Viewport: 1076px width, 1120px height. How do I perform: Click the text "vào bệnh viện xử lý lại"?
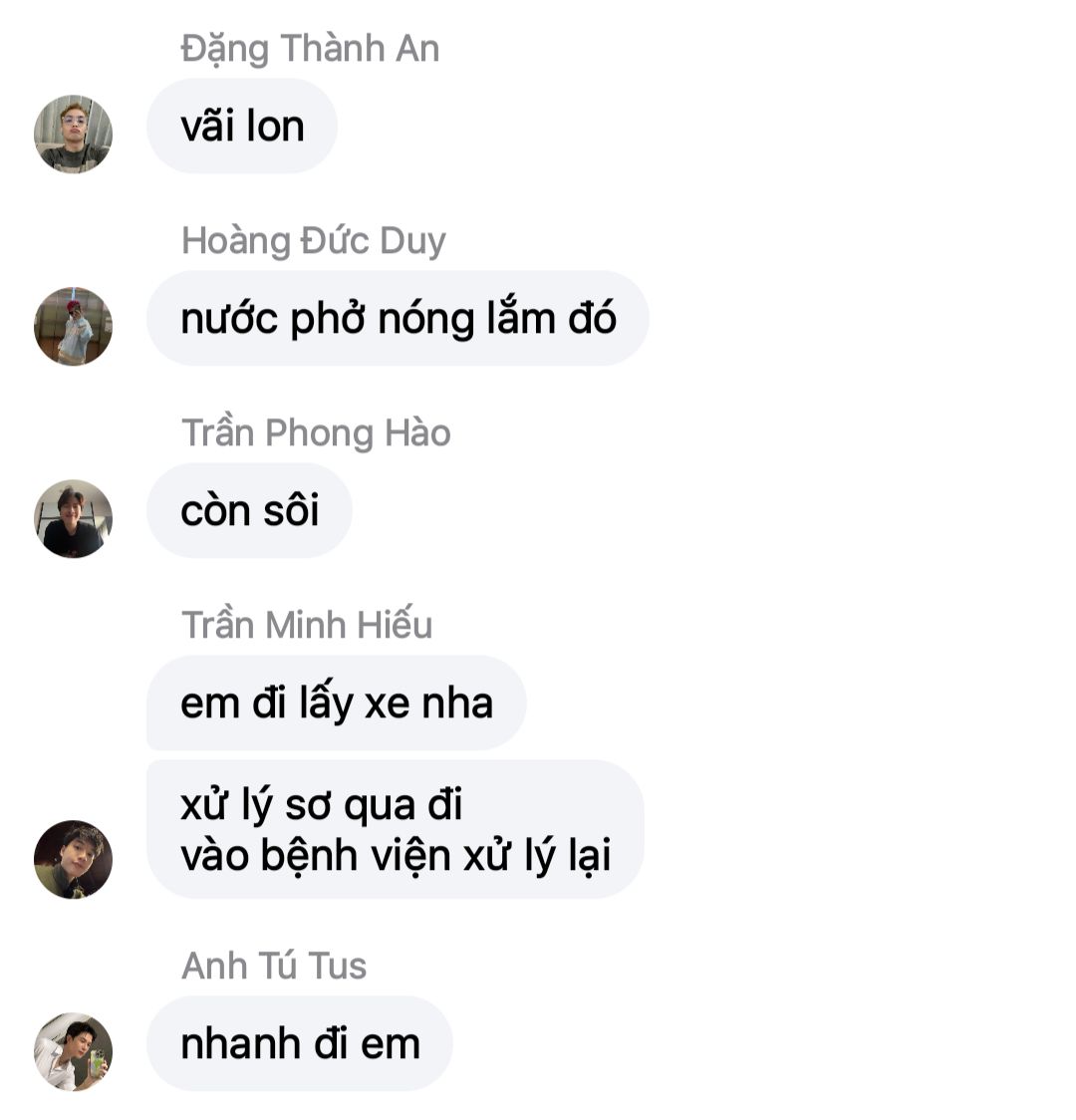[396, 856]
